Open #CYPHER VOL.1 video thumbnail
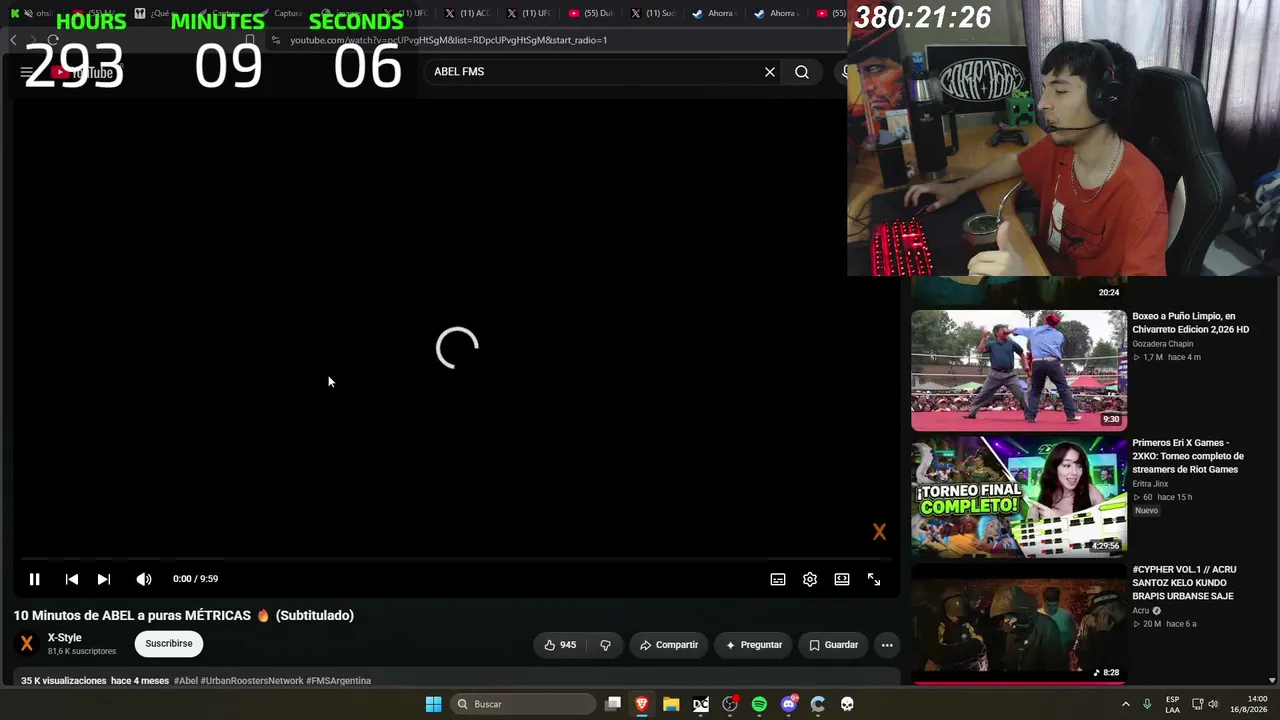Viewport: 1280px width, 720px height. click(x=1019, y=623)
